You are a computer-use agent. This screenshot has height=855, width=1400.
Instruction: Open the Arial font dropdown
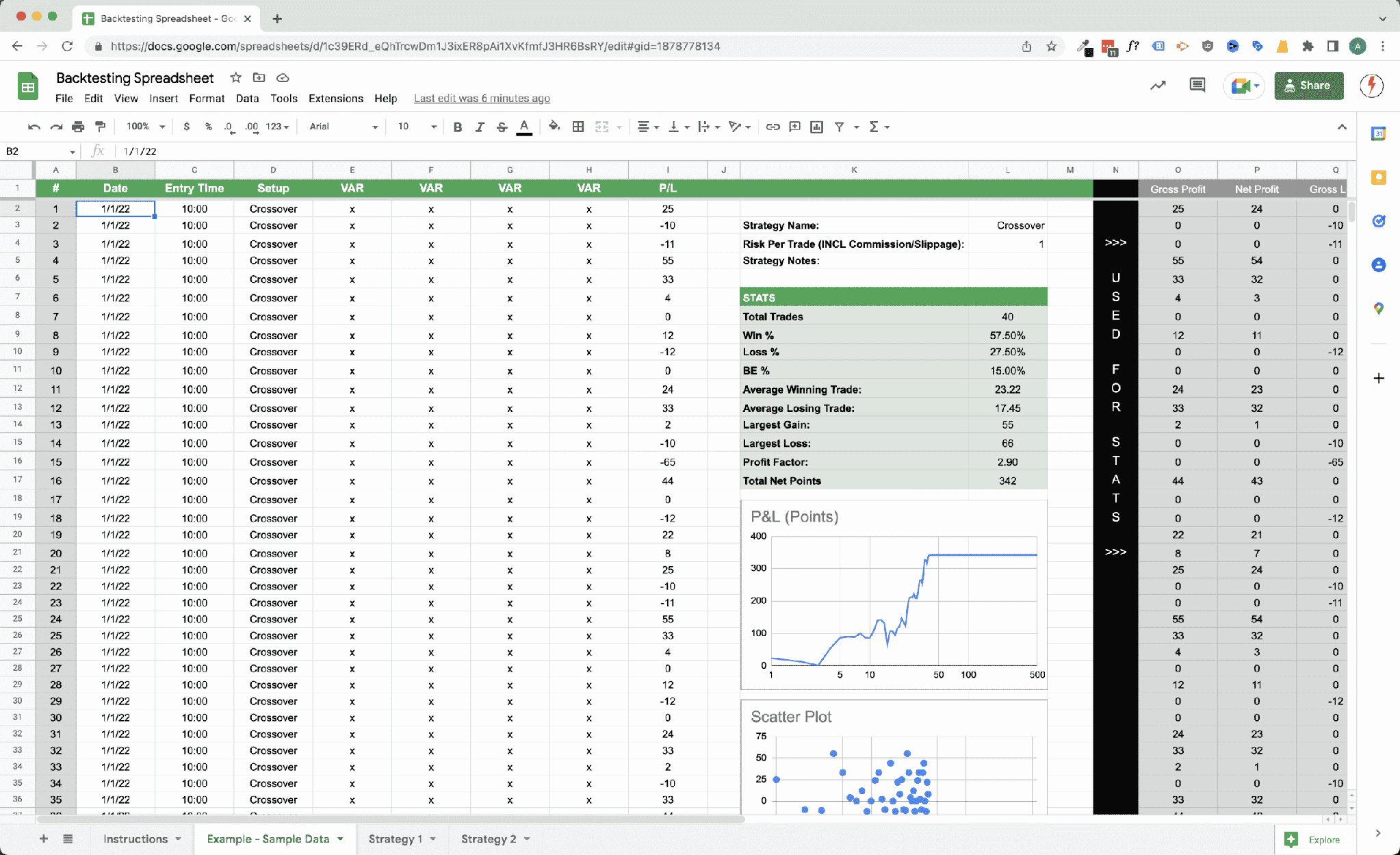343,127
